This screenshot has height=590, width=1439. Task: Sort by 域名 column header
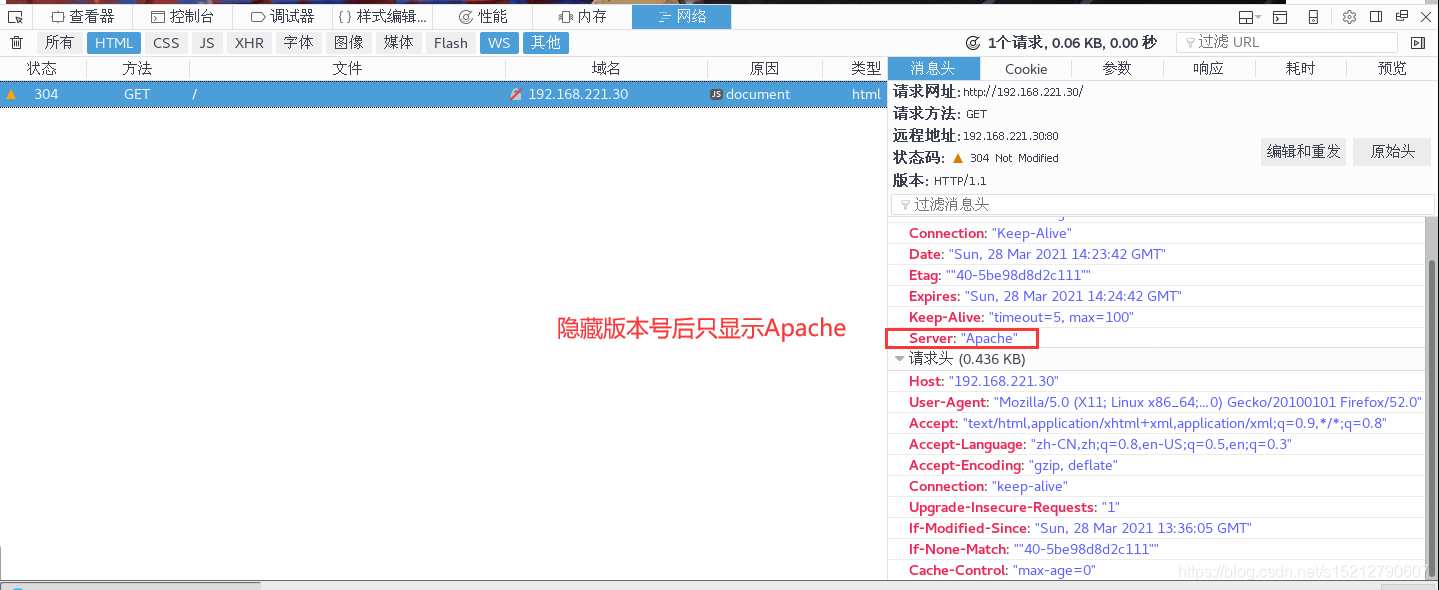click(x=606, y=68)
